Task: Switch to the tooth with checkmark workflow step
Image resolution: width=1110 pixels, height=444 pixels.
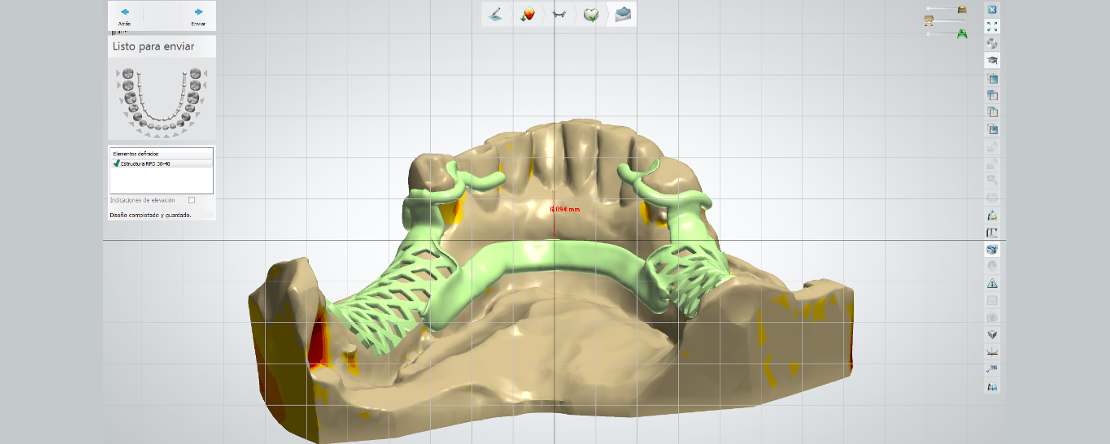Action: (x=591, y=14)
